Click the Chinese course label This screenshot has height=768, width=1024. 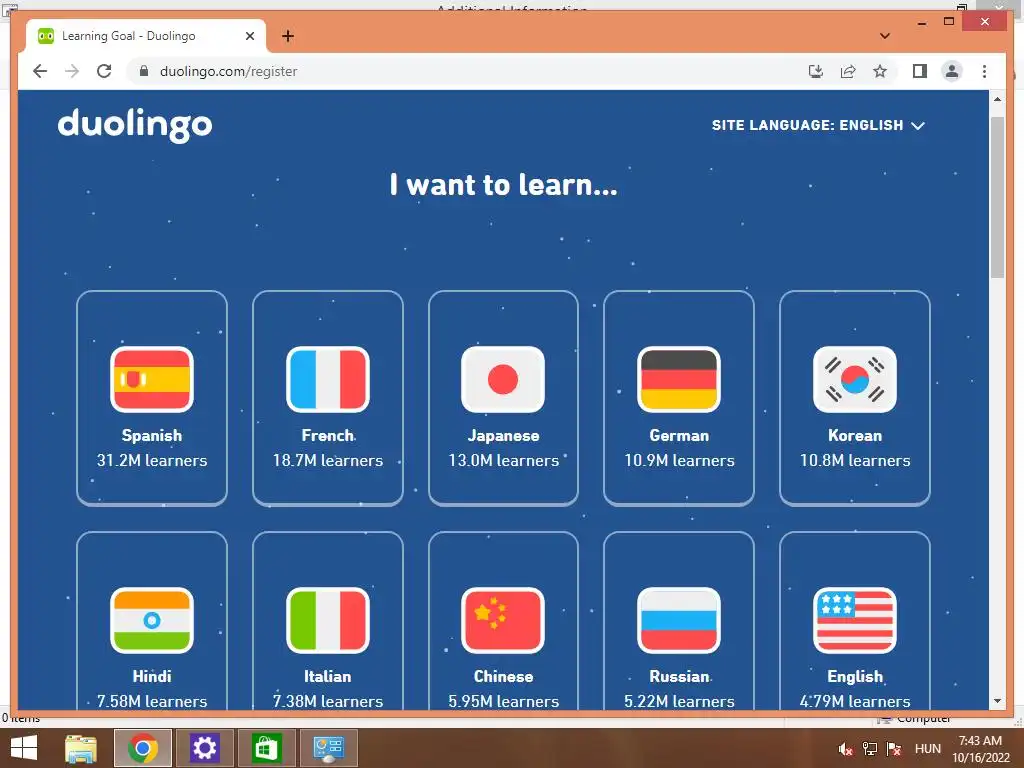click(x=503, y=677)
